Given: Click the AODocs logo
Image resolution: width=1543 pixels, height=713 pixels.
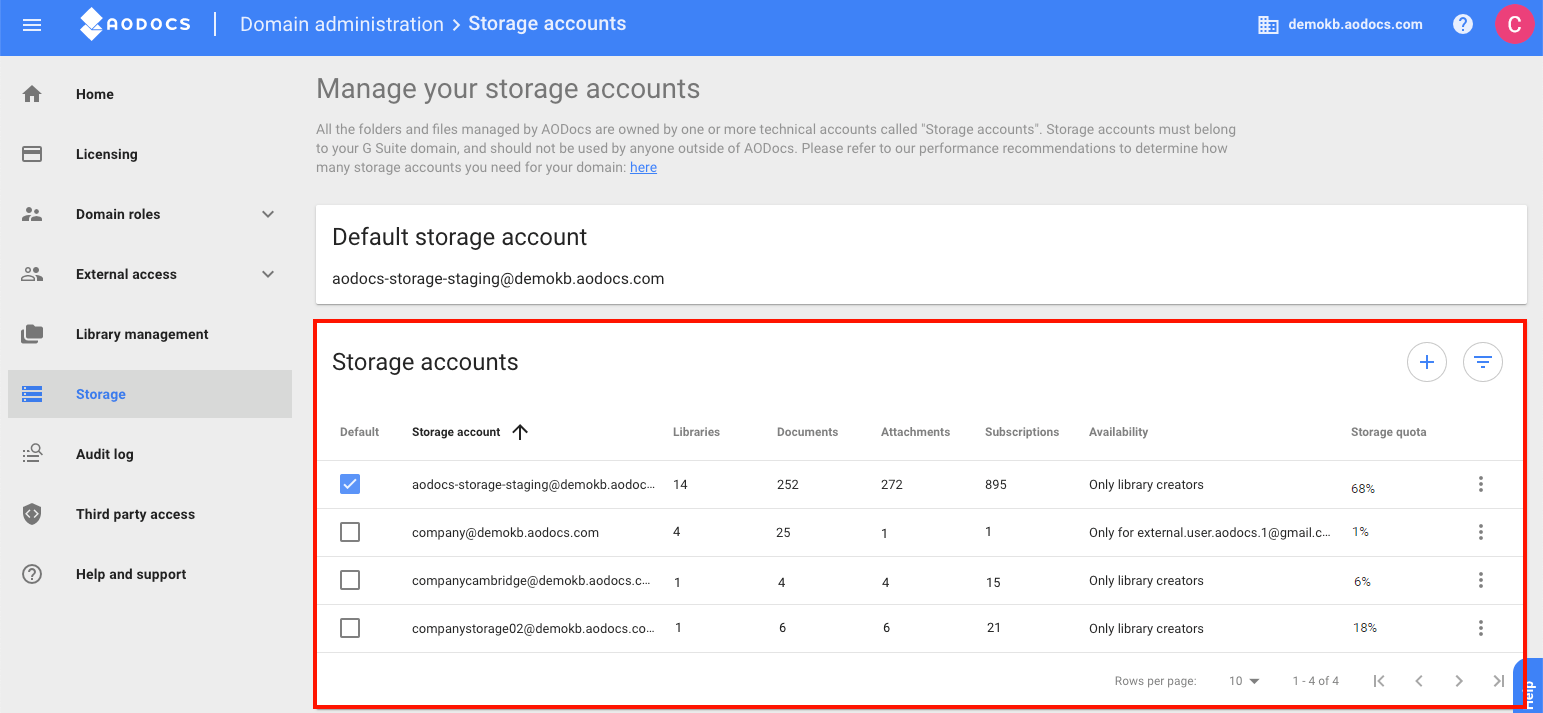Looking at the screenshot, I should pyautogui.click(x=135, y=24).
